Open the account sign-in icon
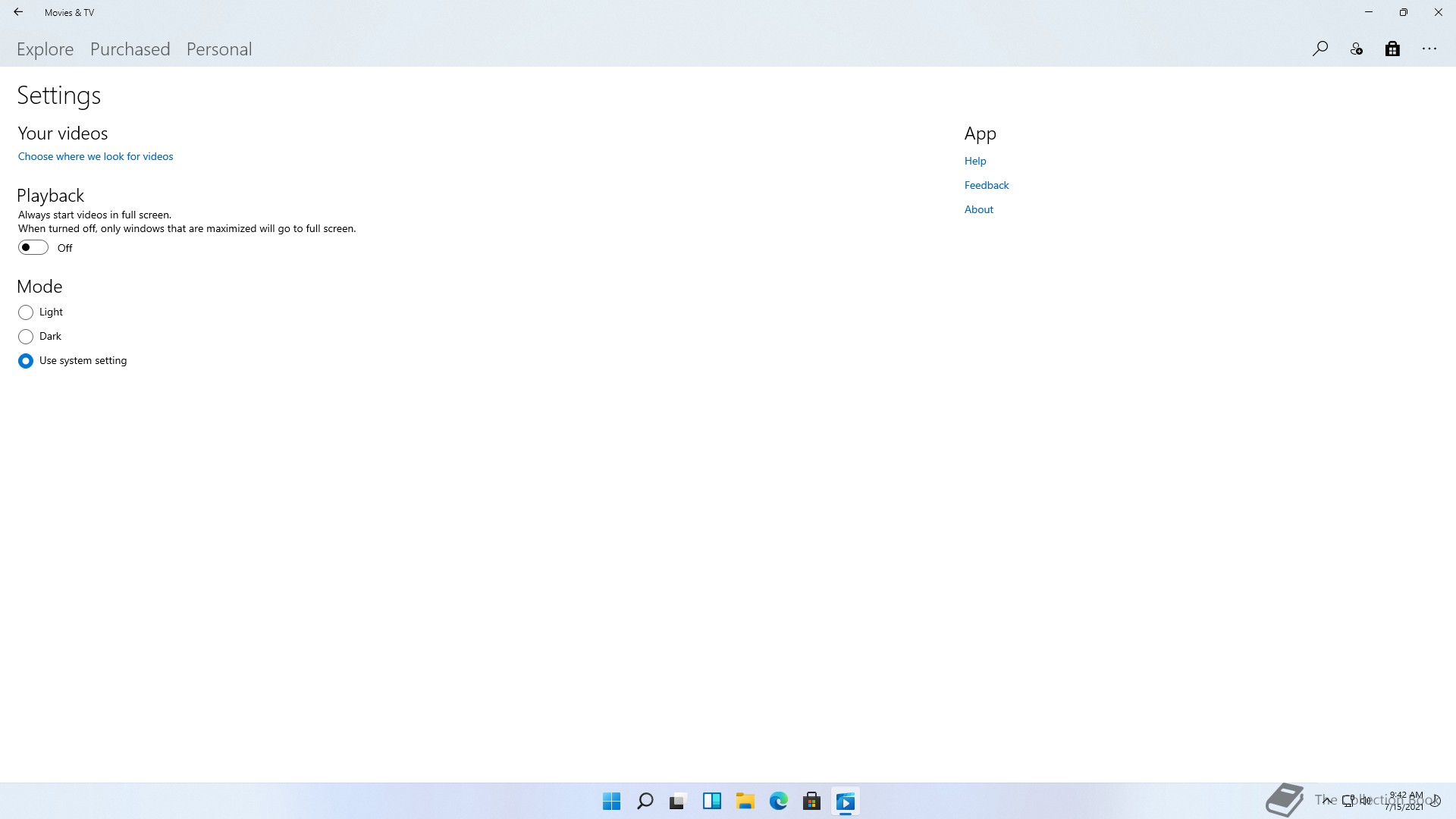The height and width of the screenshot is (819, 1456). [x=1357, y=49]
